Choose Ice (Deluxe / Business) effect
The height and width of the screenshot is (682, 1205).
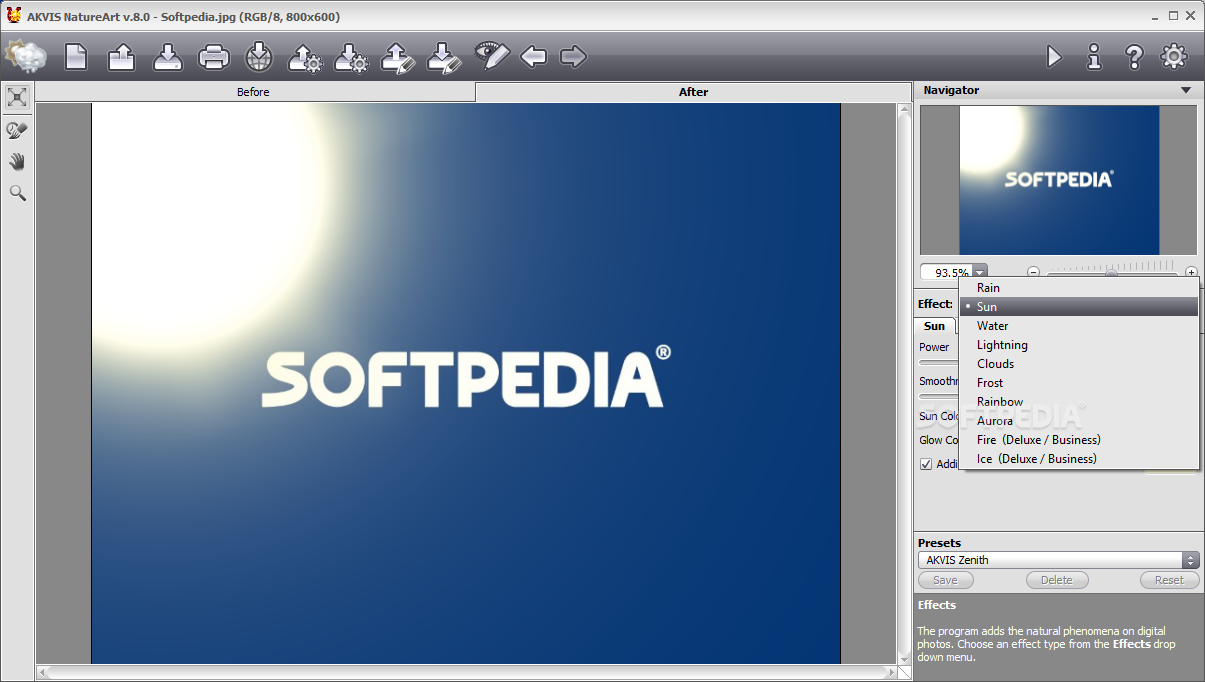tap(1079, 459)
